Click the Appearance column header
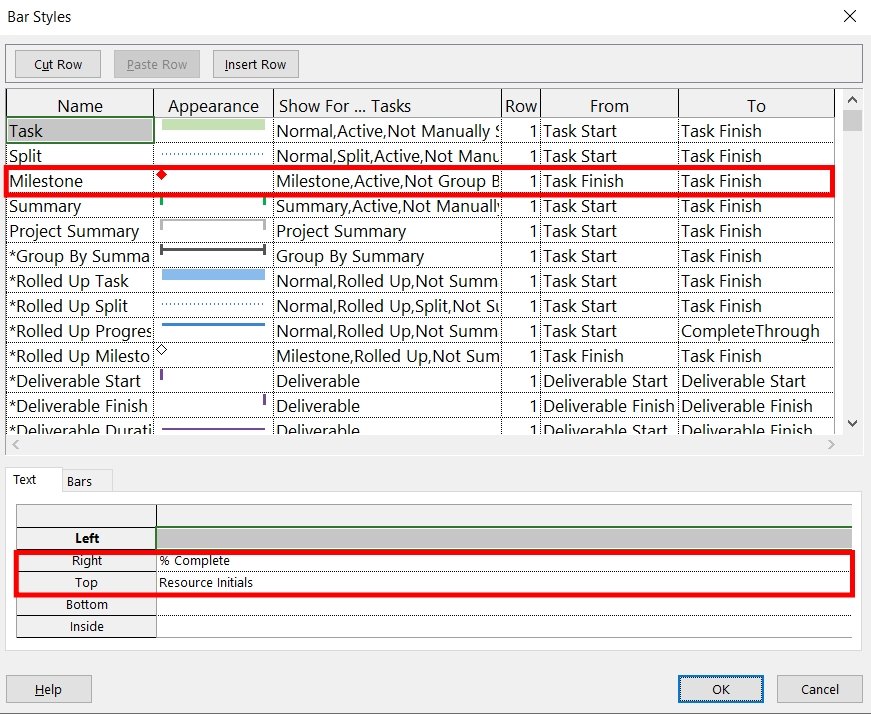The image size is (871, 714). click(x=213, y=105)
